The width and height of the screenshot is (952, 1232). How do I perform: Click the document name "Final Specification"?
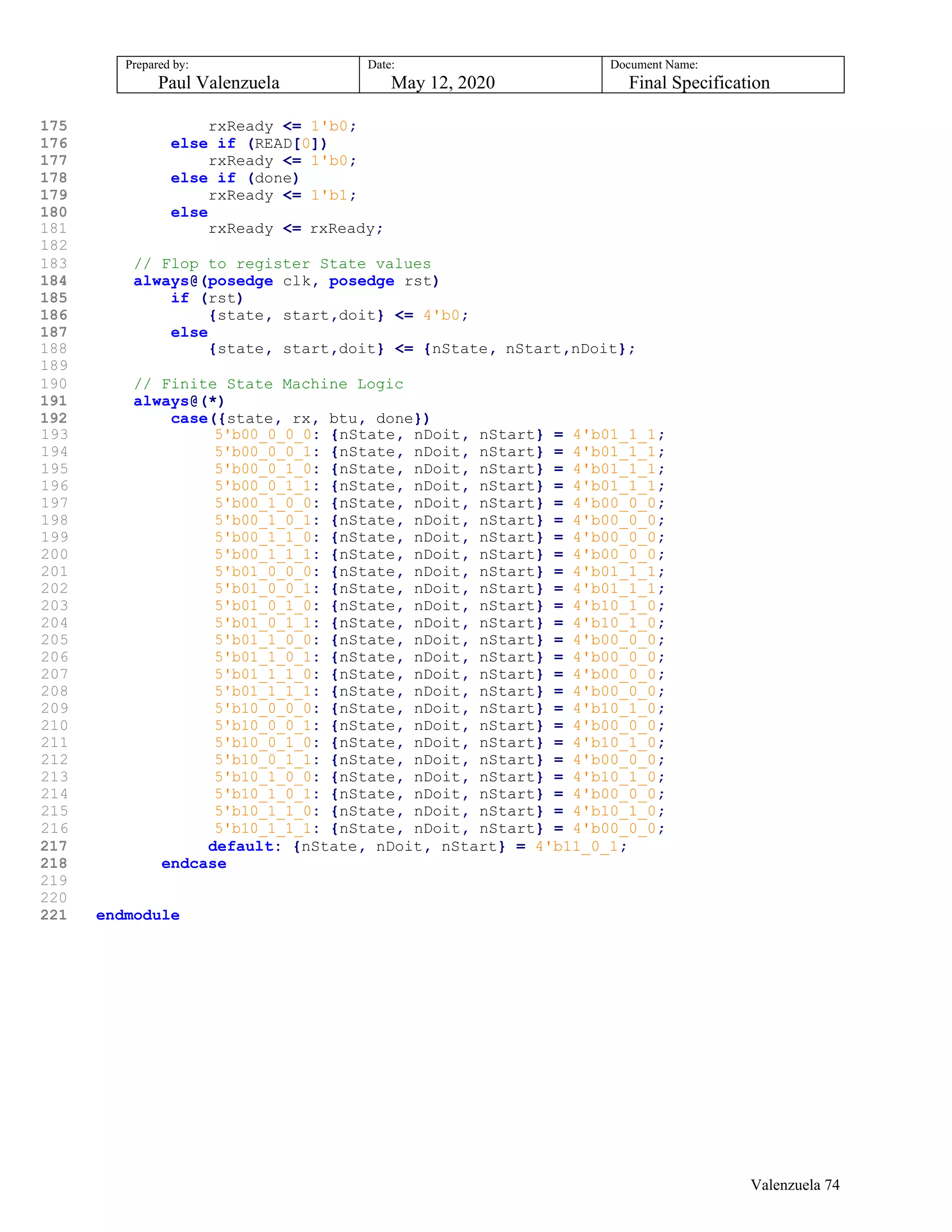(x=699, y=82)
